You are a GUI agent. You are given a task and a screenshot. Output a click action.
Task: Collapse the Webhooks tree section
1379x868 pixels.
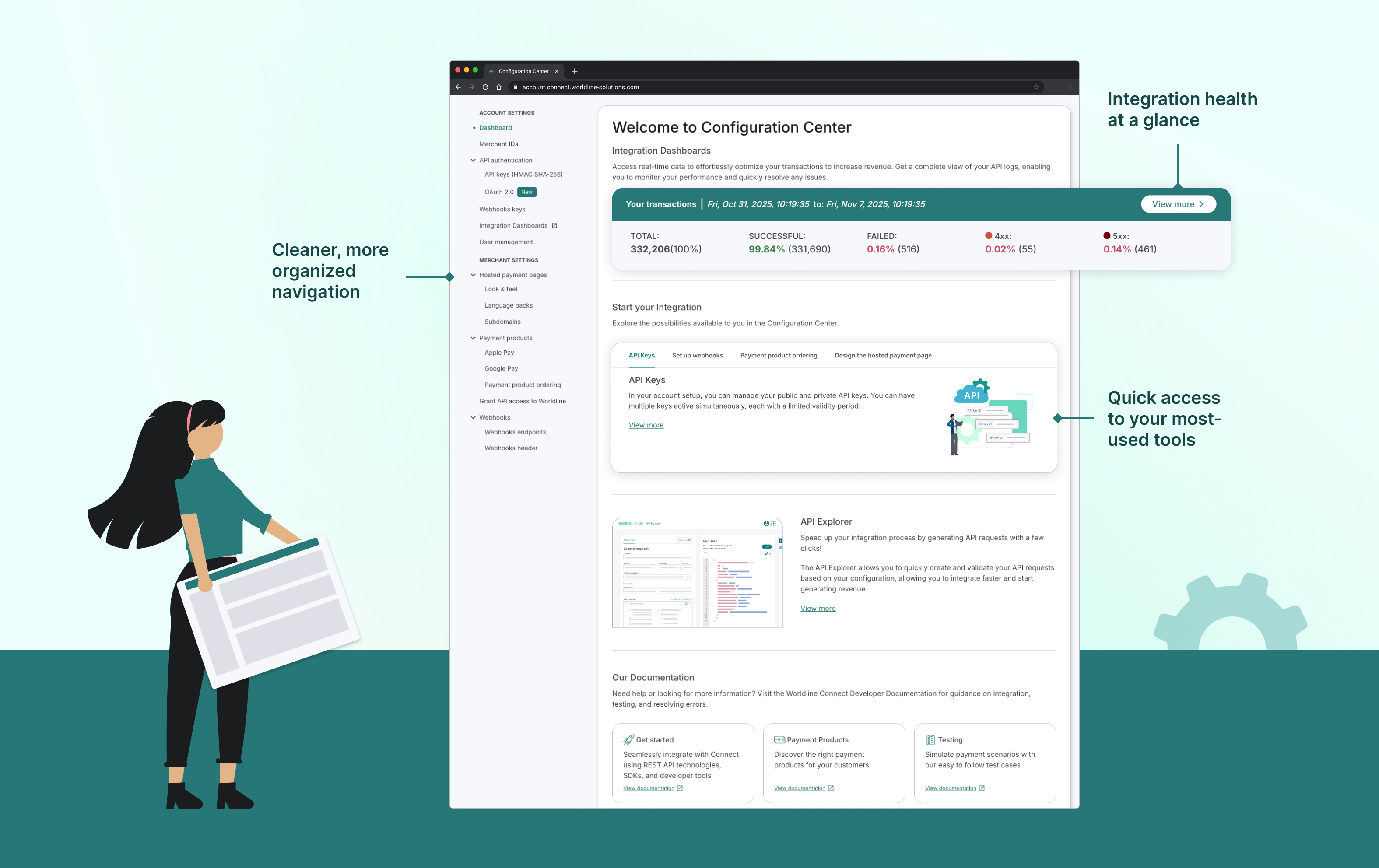[473, 417]
